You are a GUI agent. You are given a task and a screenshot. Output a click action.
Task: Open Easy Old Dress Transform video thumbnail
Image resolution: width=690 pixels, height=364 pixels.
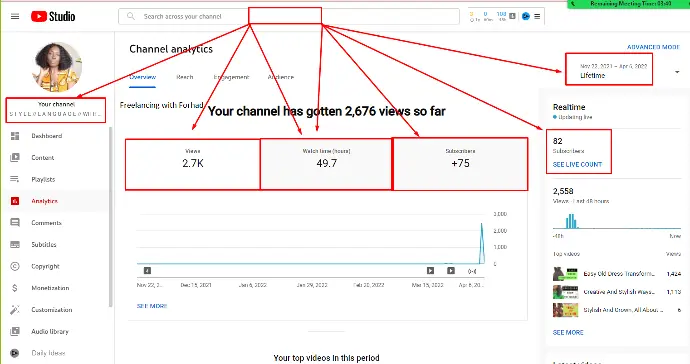click(x=565, y=274)
